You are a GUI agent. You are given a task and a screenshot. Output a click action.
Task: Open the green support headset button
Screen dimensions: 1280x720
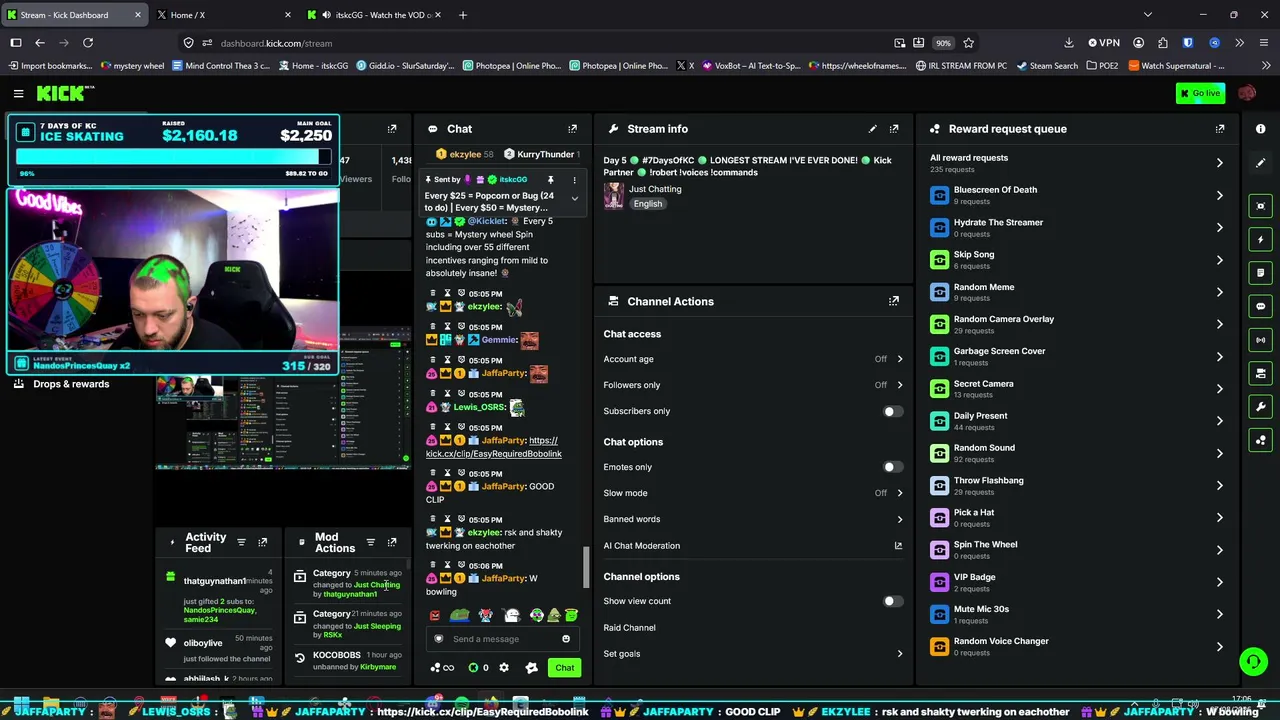(x=1253, y=661)
